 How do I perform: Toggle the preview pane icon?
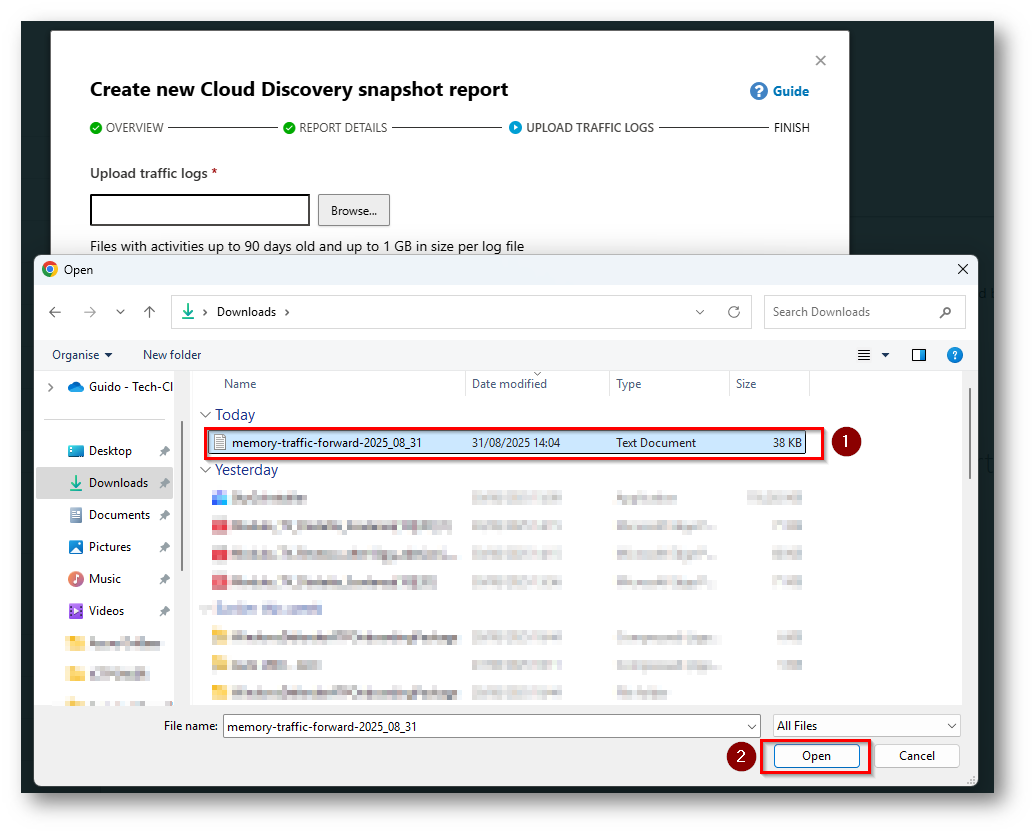pos(918,355)
